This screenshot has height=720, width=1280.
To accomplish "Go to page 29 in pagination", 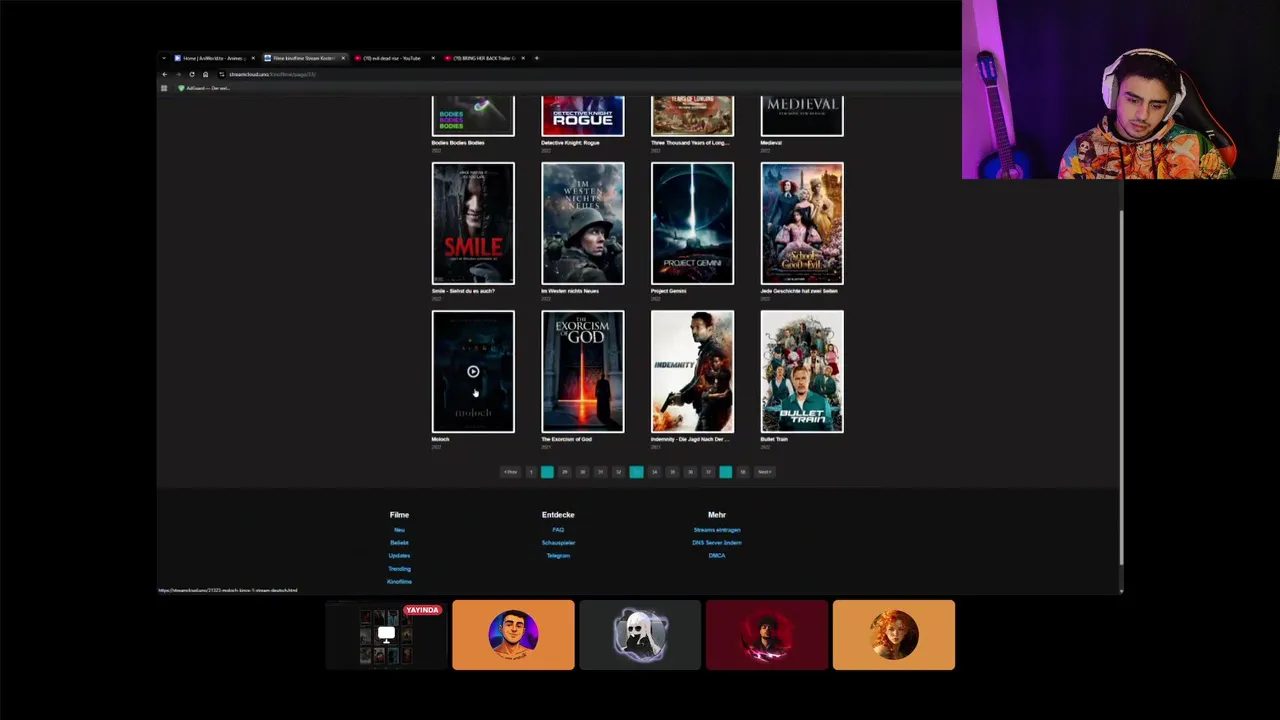I will pyautogui.click(x=565, y=472).
